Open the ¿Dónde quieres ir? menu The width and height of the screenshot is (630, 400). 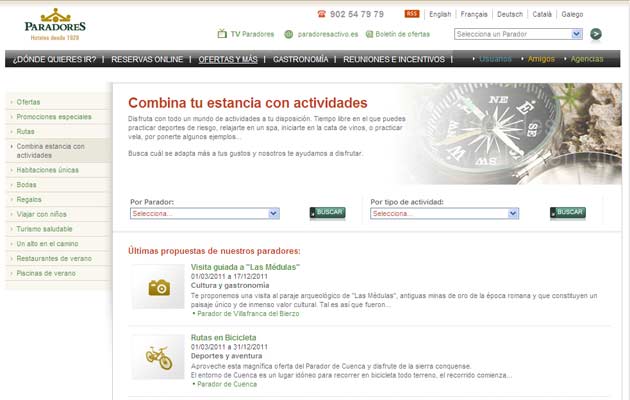(x=55, y=59)
